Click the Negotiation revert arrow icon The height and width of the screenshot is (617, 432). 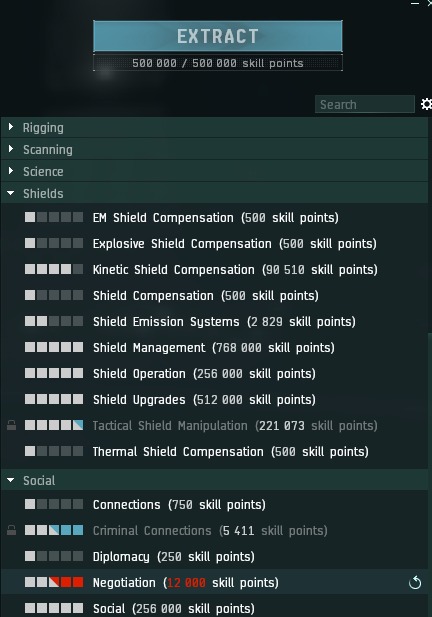coord(415,582)
